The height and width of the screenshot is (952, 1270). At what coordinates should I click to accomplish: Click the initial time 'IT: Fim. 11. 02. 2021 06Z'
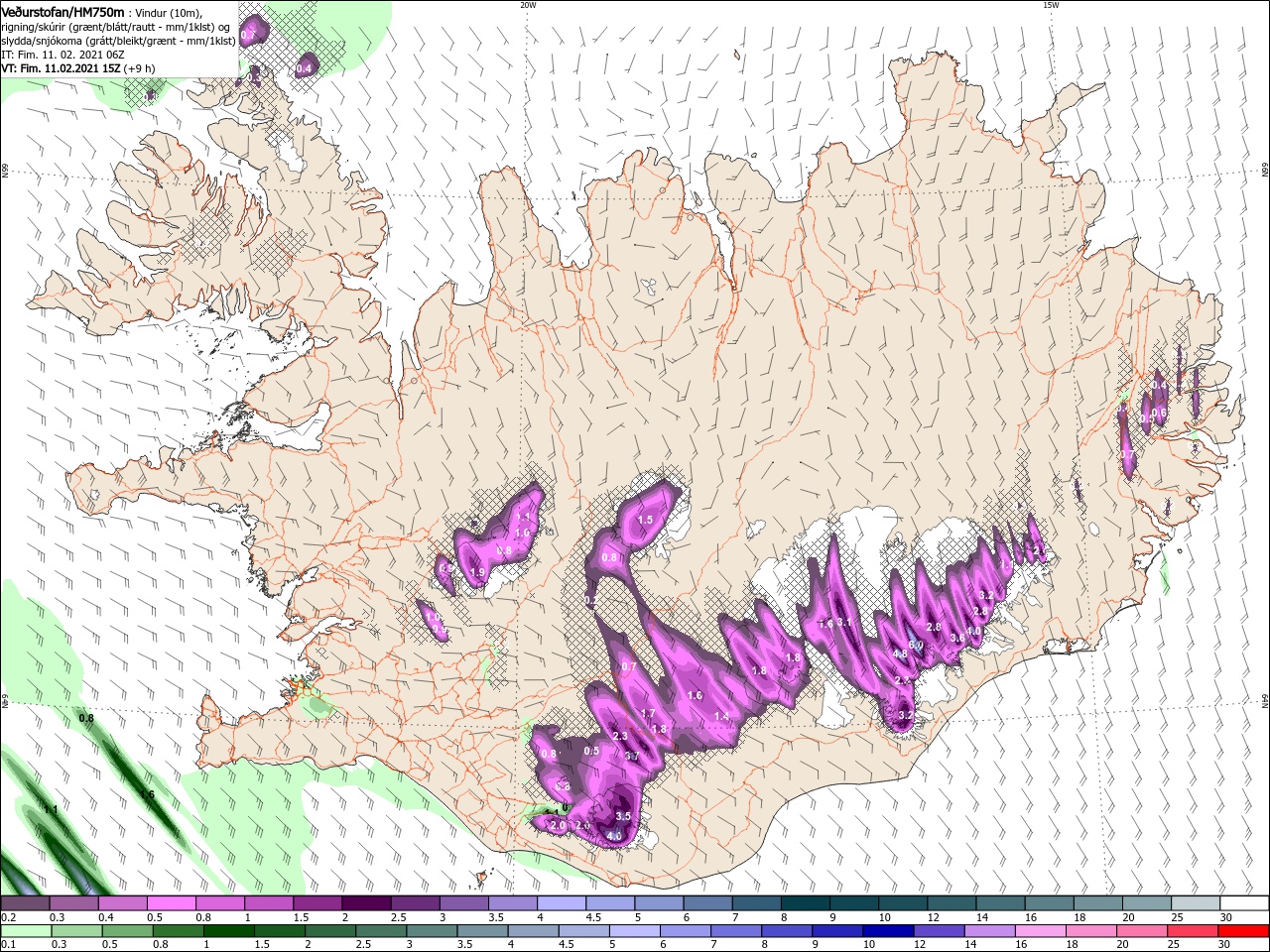coord(63,55)
